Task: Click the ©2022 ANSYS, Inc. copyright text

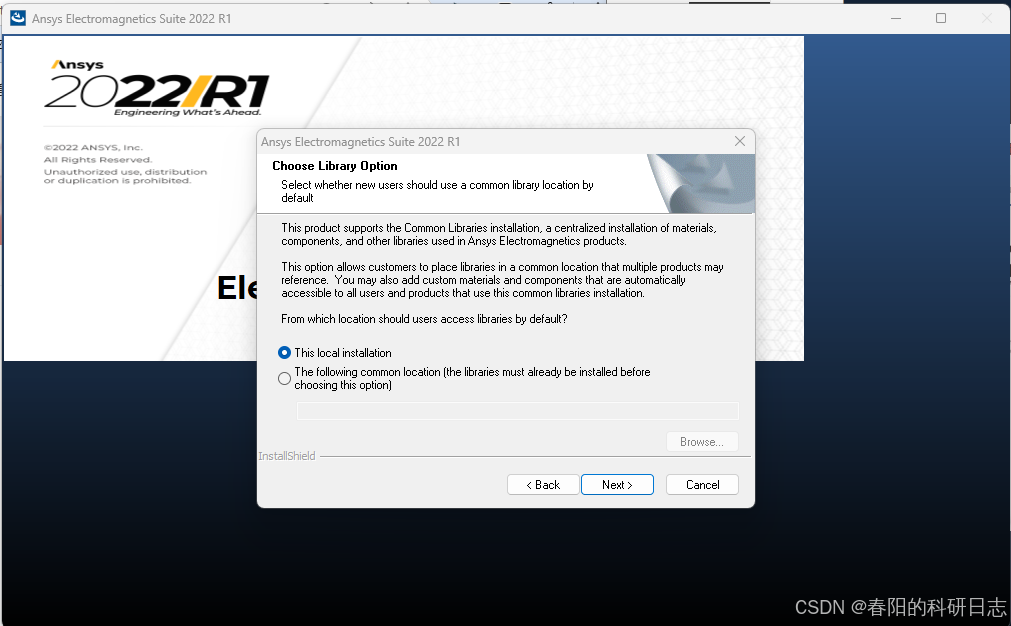Action: tap(93, 148)
